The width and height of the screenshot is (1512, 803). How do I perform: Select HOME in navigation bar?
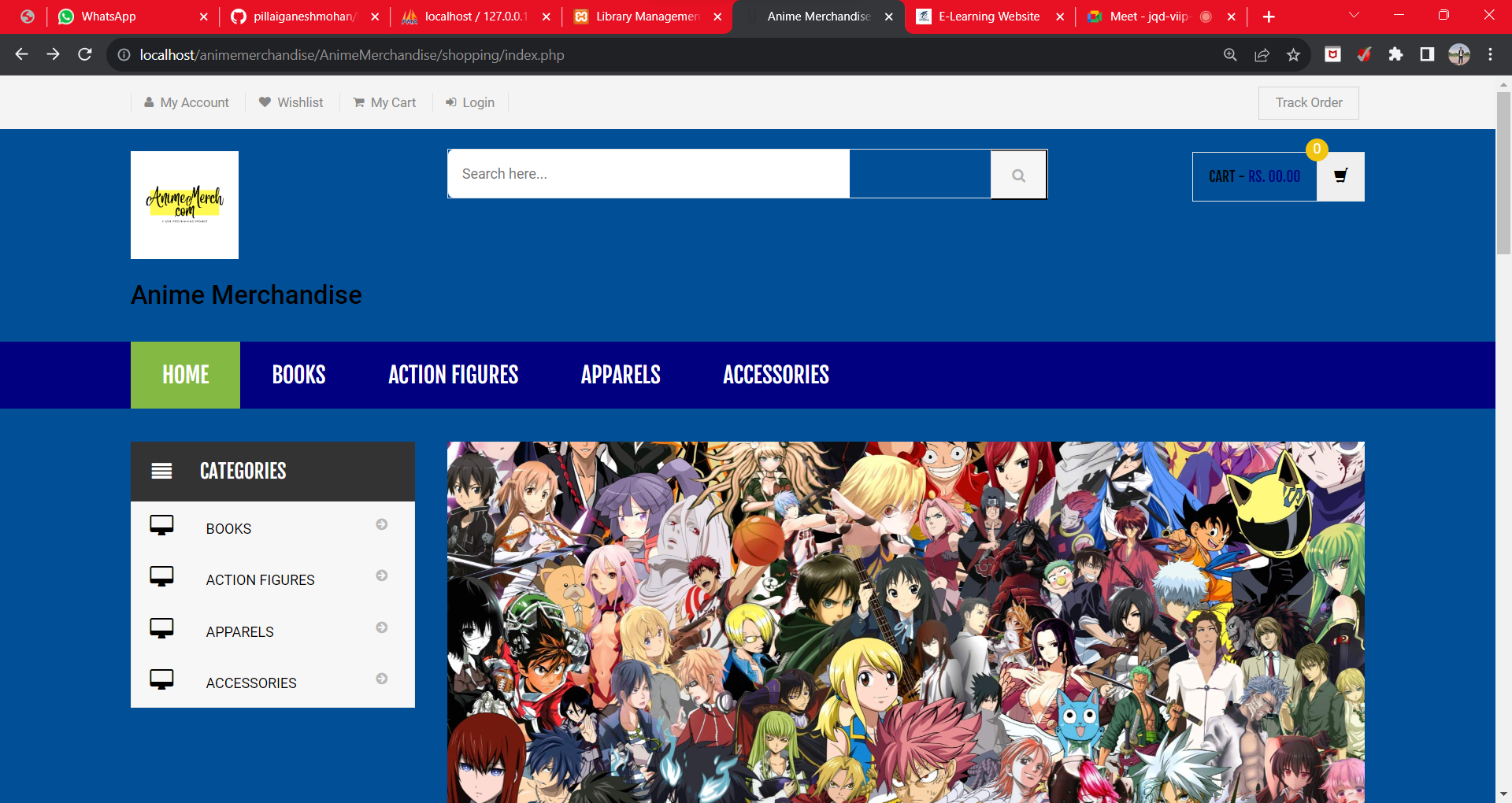pyautogui.click(x=185, y=375)
